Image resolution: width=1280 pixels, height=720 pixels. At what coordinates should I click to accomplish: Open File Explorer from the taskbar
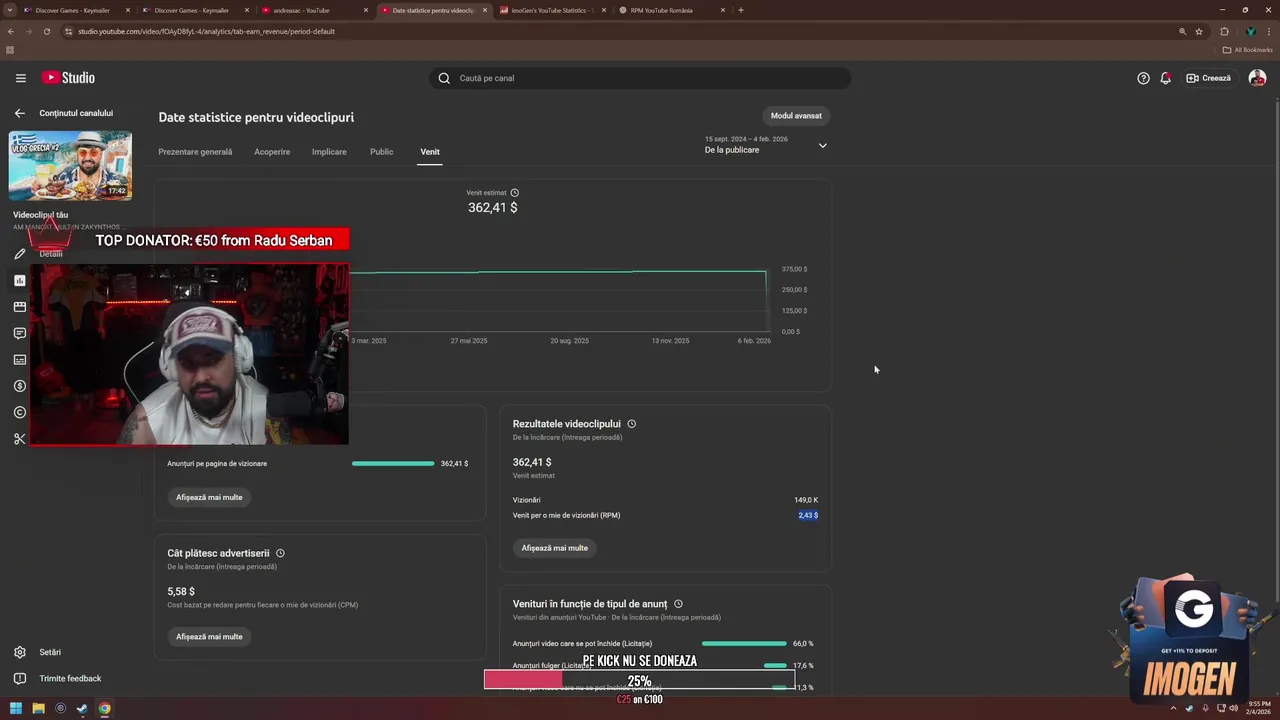[38, 709]
